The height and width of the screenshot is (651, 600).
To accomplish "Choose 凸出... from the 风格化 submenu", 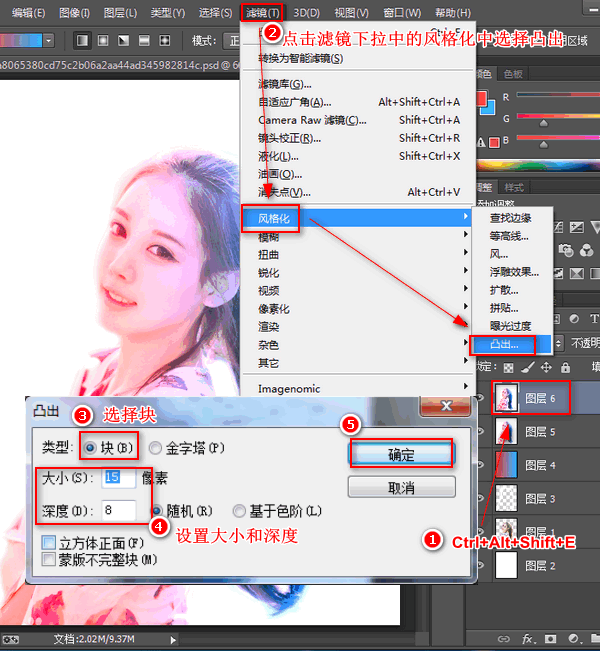I will click(x=512, y=345).
